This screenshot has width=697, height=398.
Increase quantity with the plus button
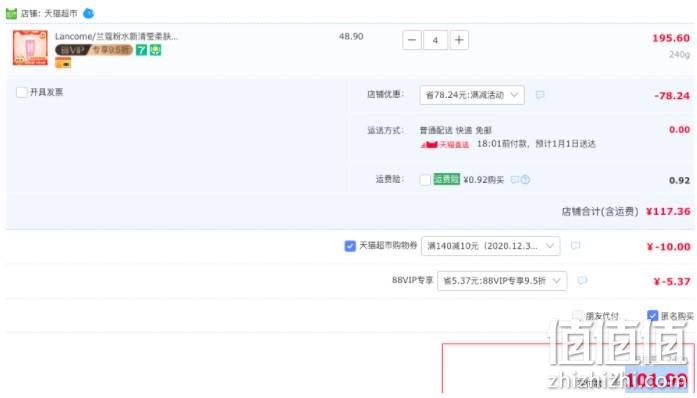pos(459,40)
